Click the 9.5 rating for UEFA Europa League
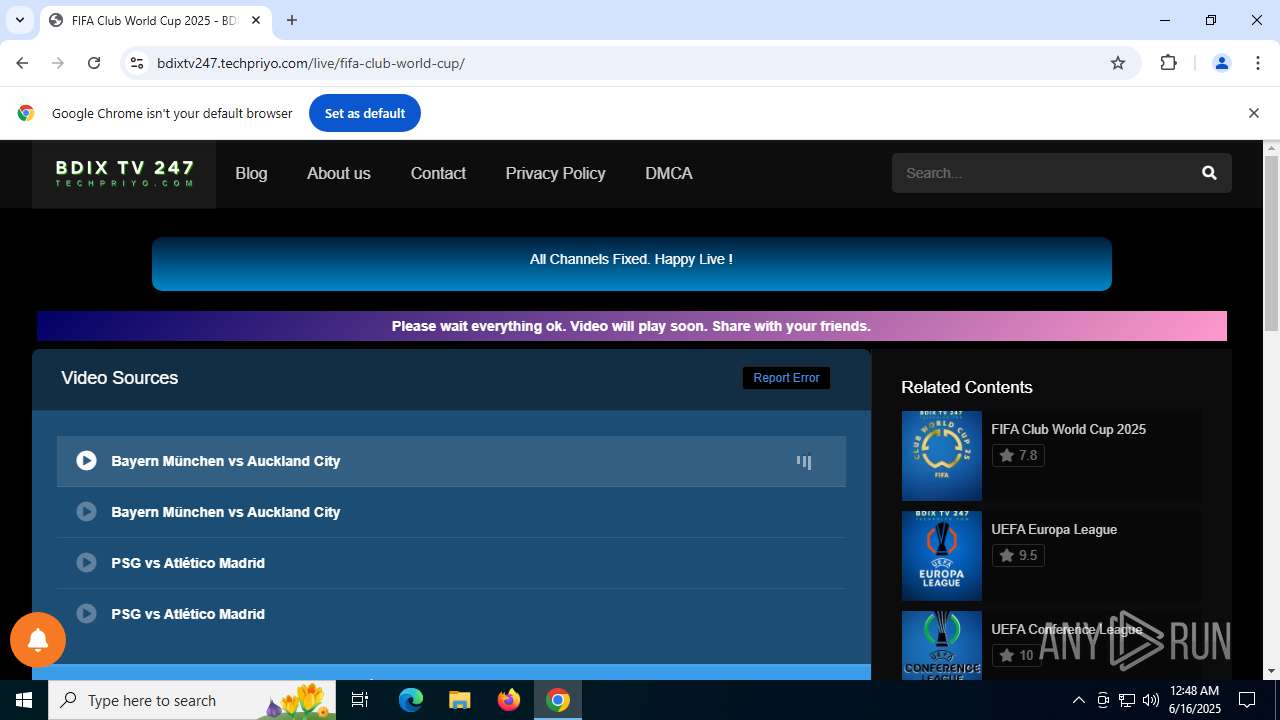This screenshot has width=1280, height=720. [x=1018, y=555]
